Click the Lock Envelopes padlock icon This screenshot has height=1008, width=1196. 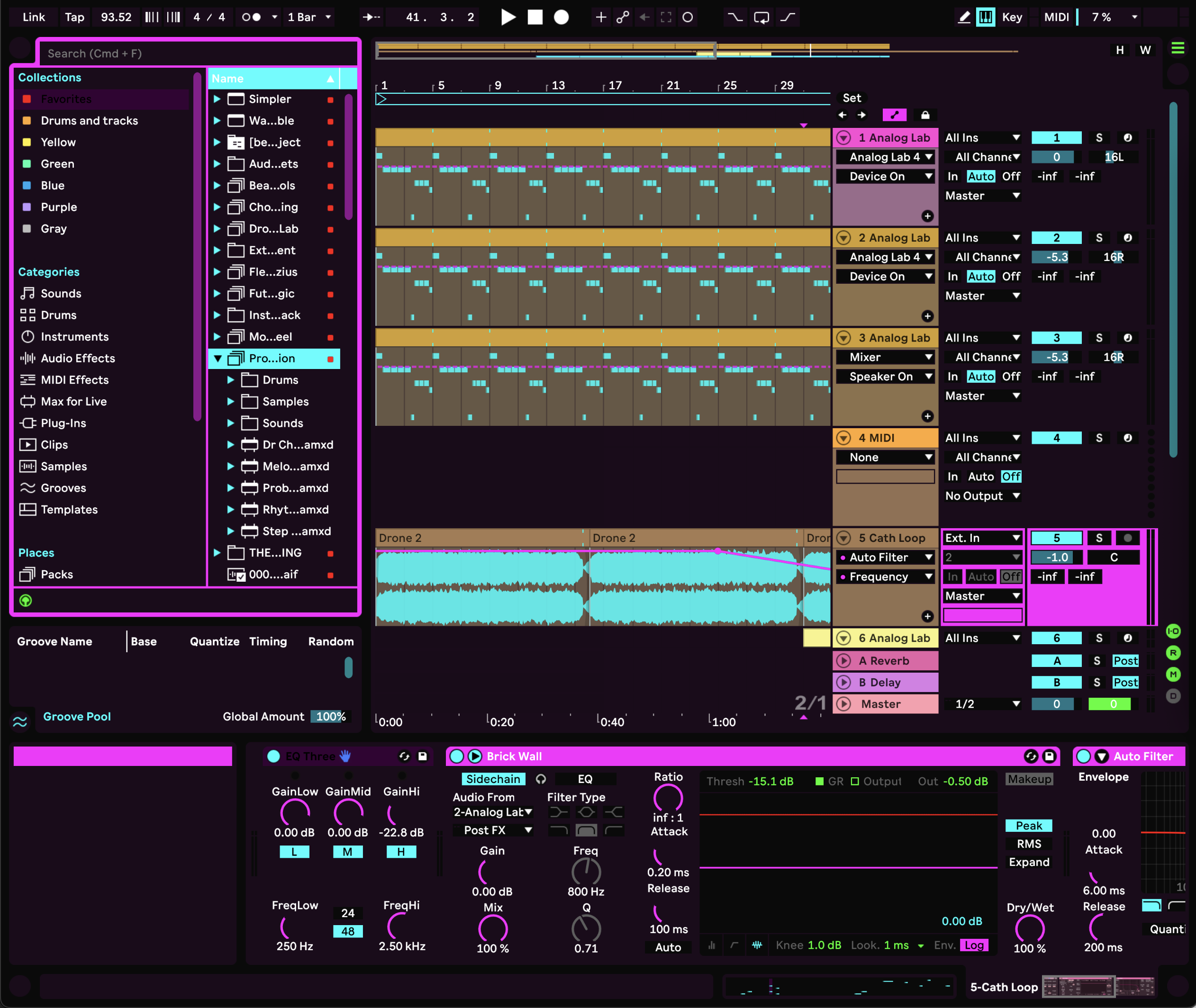925,116
